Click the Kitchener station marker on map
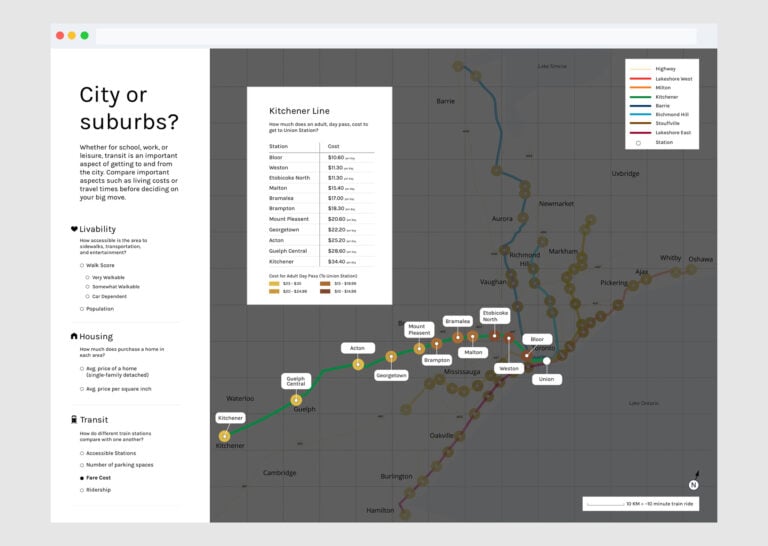This screenshot has height=546, width=768. (224, 436)
